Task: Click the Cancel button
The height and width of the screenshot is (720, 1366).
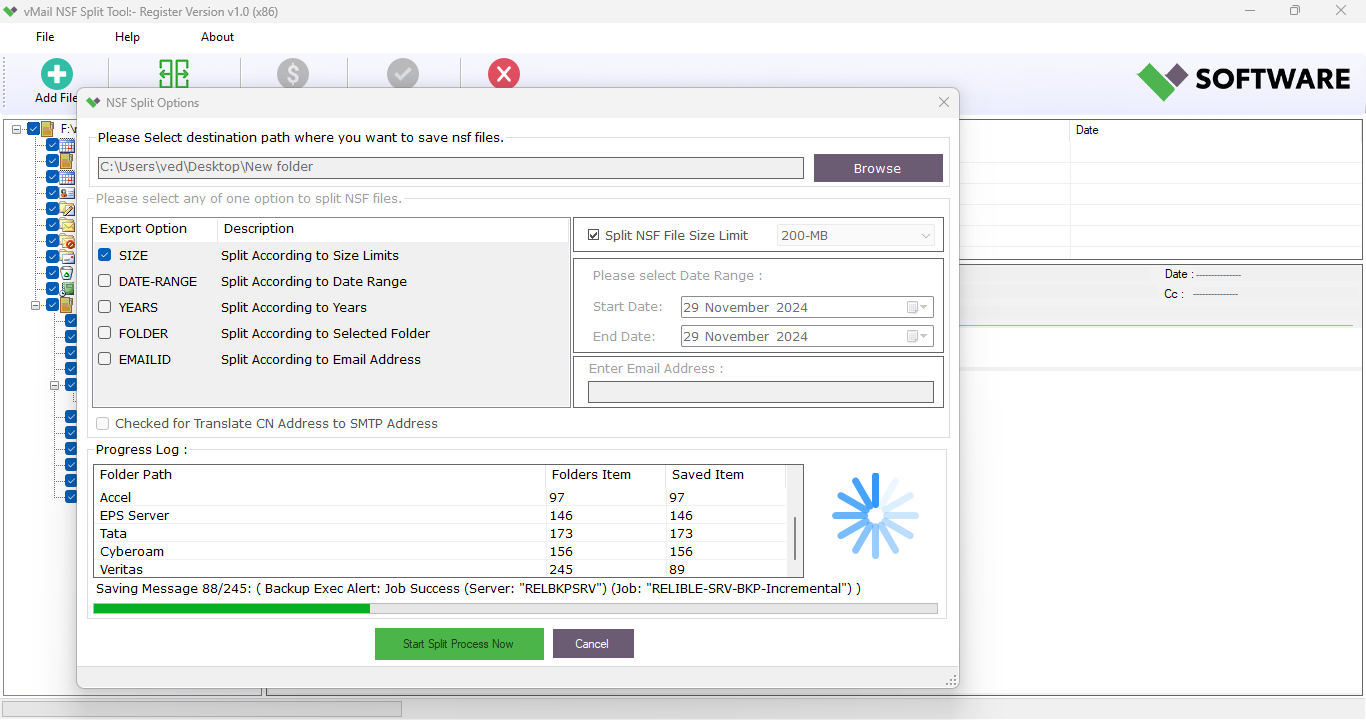Action: [x=593, y=644]
